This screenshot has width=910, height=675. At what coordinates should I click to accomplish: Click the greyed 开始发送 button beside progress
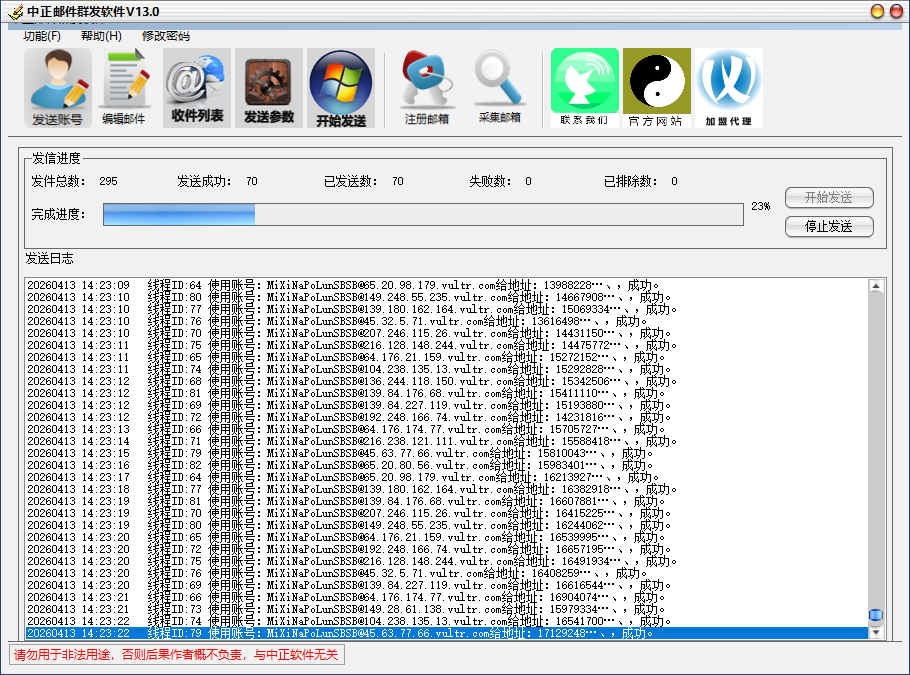click(828, 197)
